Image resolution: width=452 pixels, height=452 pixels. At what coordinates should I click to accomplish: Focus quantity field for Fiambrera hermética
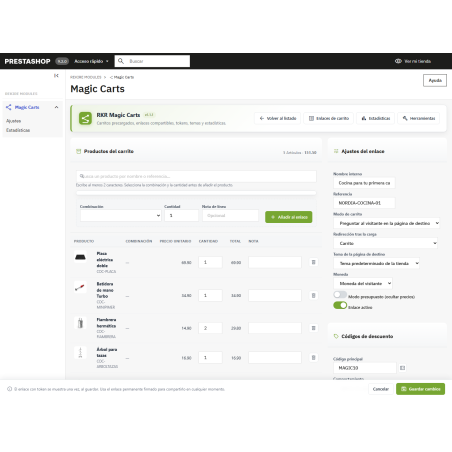pos(210,328)
